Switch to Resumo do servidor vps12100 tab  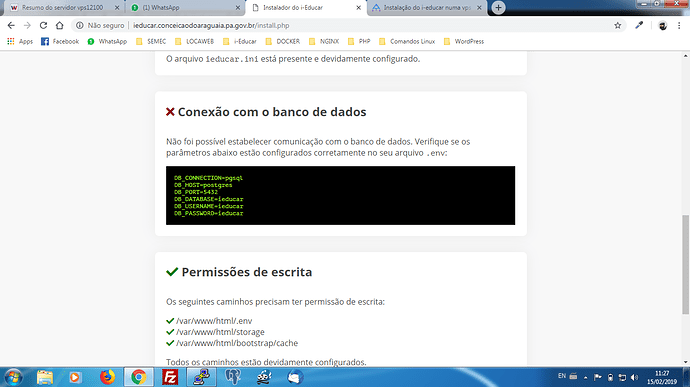[x=62, y=7]
